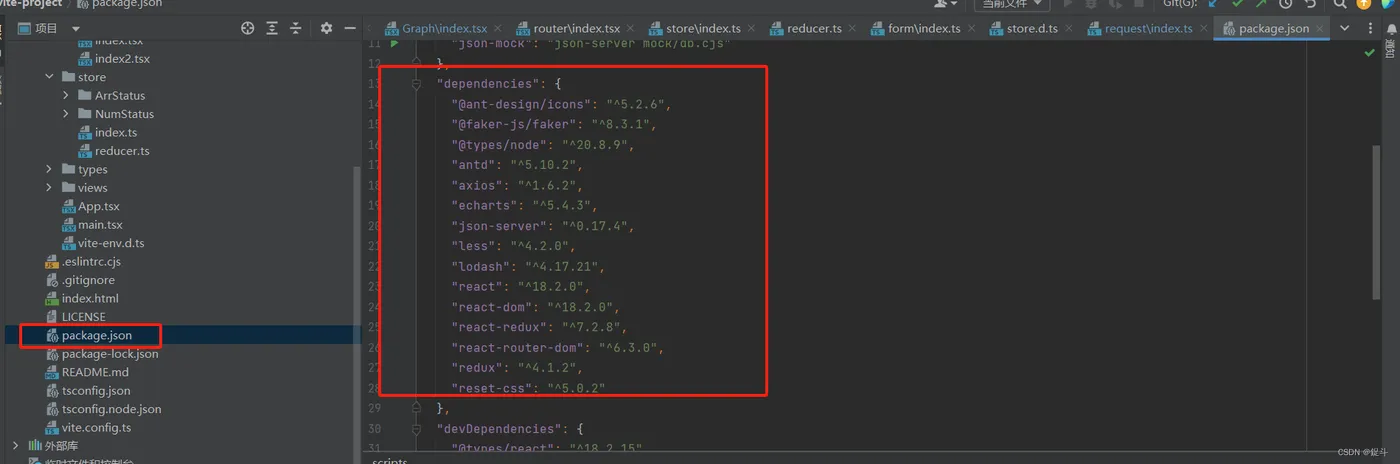Expand the types folder chevron
Image resolution: width=1400 pixels, height=464 pixels.
tap(49, 169)
